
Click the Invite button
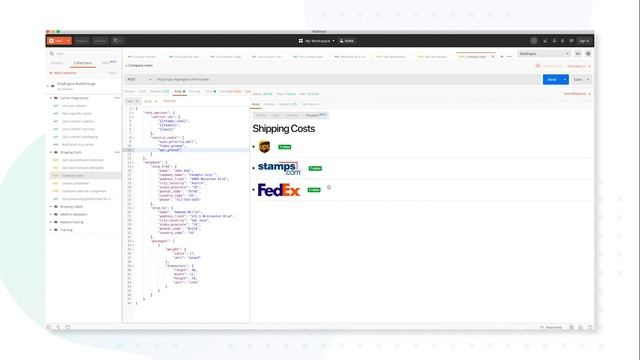[x=347, y=41]
